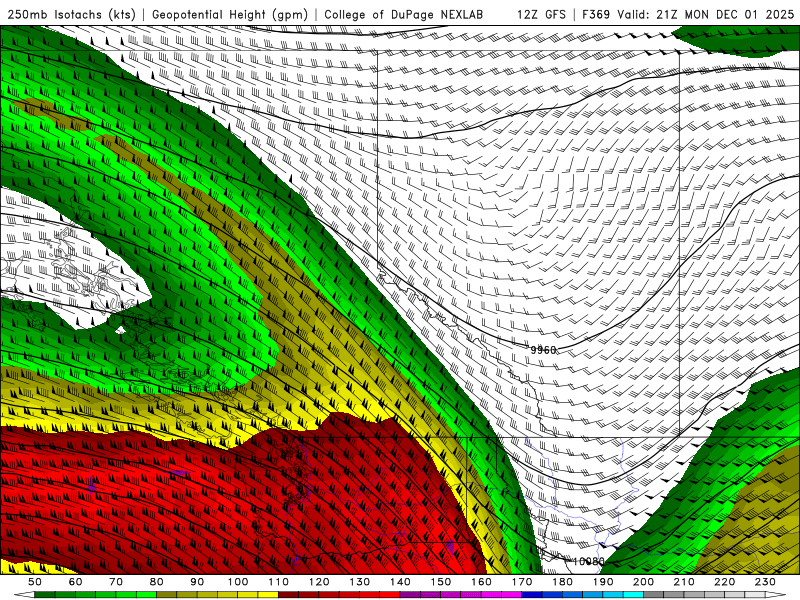Image resolution: width=800 pixels, height=600 pixels.
Task: Click the 120 value on the color scale
Action: point(319,582)
